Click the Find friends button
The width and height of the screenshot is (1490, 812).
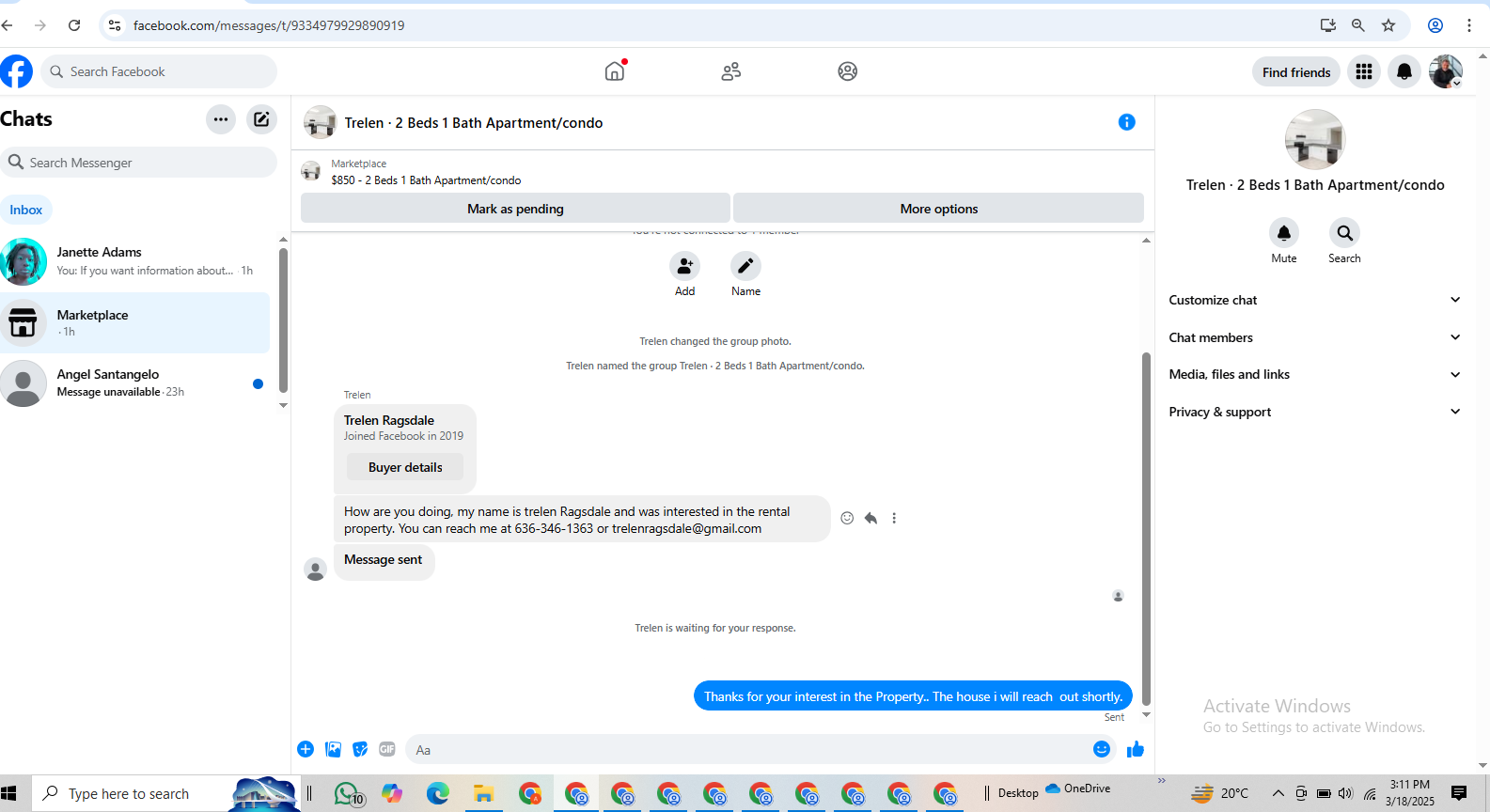pos(1296,72)
